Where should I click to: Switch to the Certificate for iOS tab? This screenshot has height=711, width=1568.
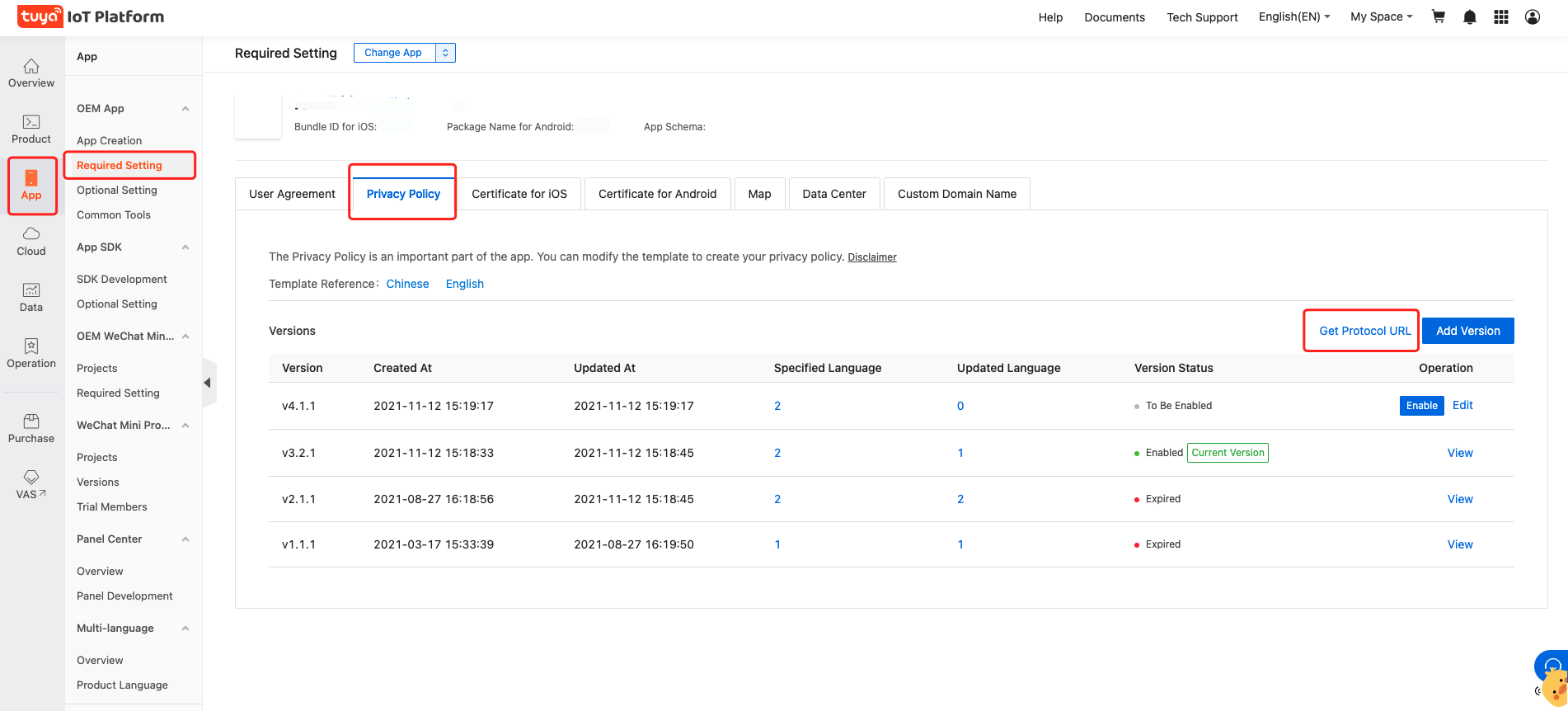point(519,194)
